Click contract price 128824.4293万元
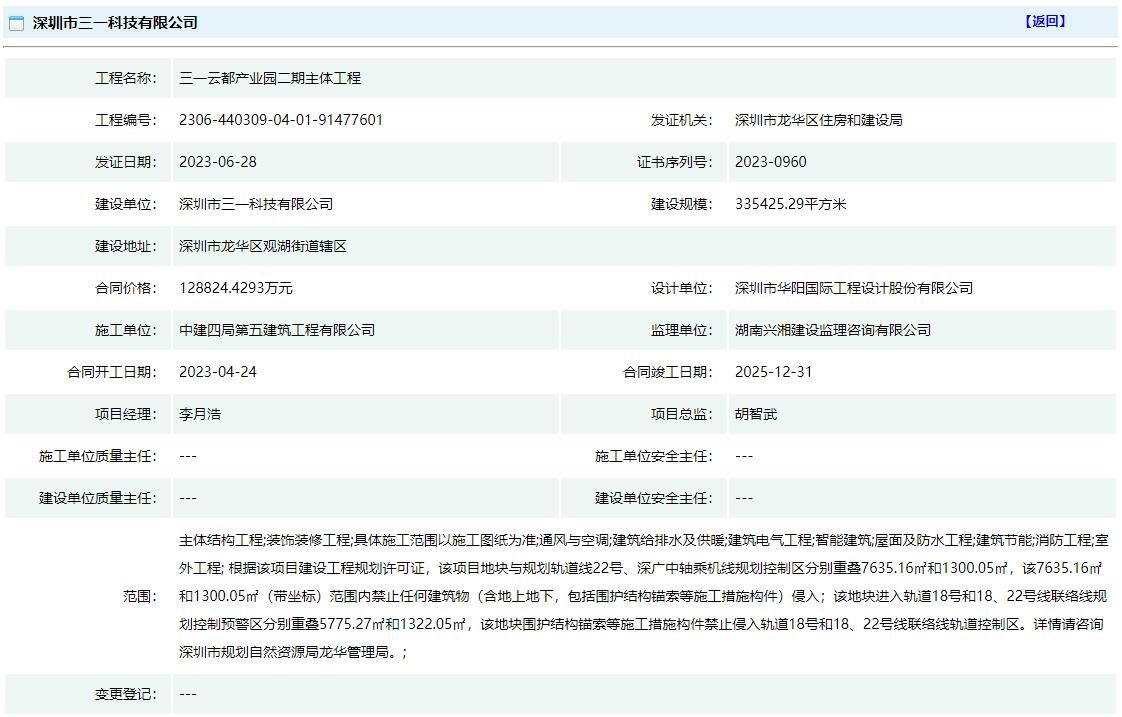The image size is (1122, 717). click(235, 288)
